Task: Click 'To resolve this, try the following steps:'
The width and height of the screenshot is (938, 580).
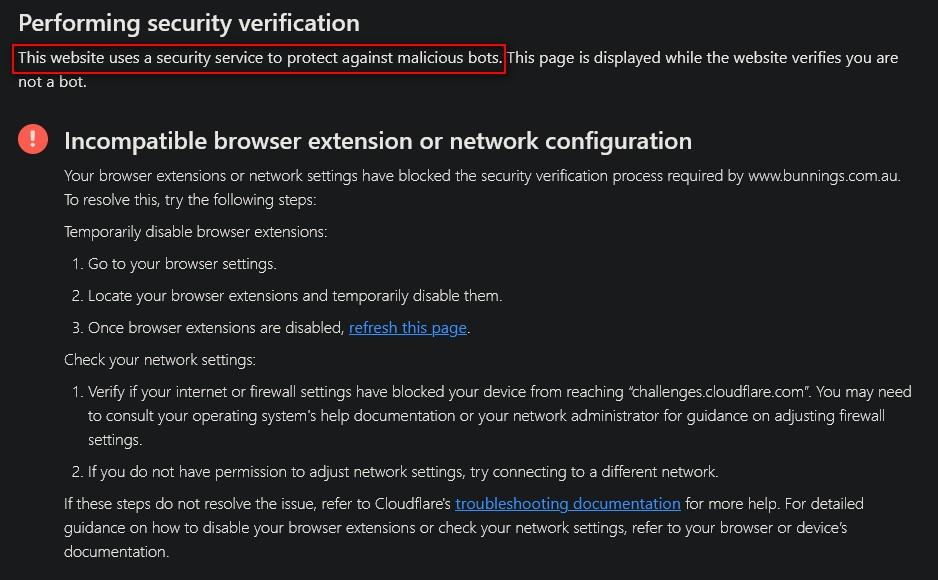Action: tap(190, 200)
